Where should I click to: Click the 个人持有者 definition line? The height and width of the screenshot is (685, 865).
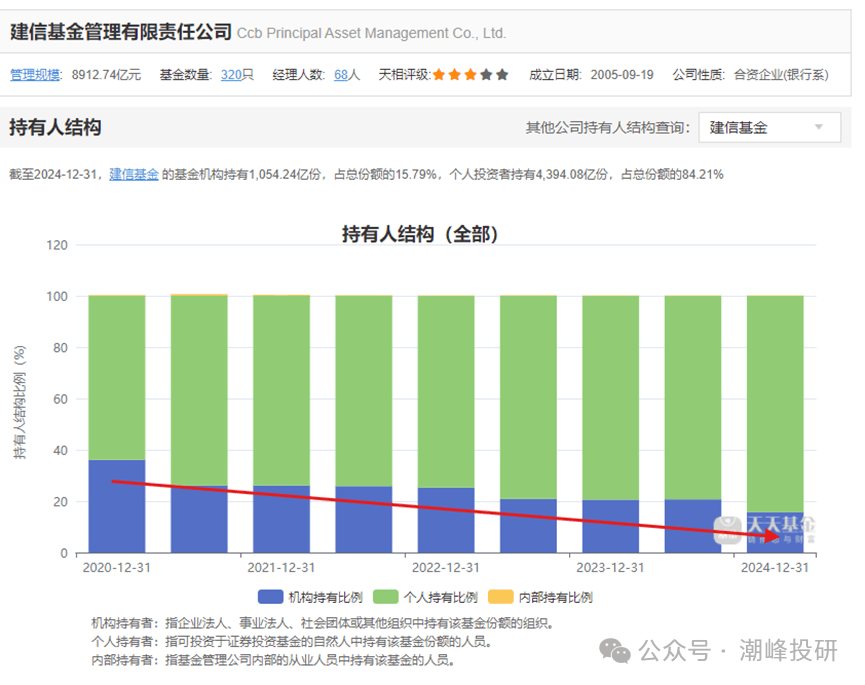[291, 641]
